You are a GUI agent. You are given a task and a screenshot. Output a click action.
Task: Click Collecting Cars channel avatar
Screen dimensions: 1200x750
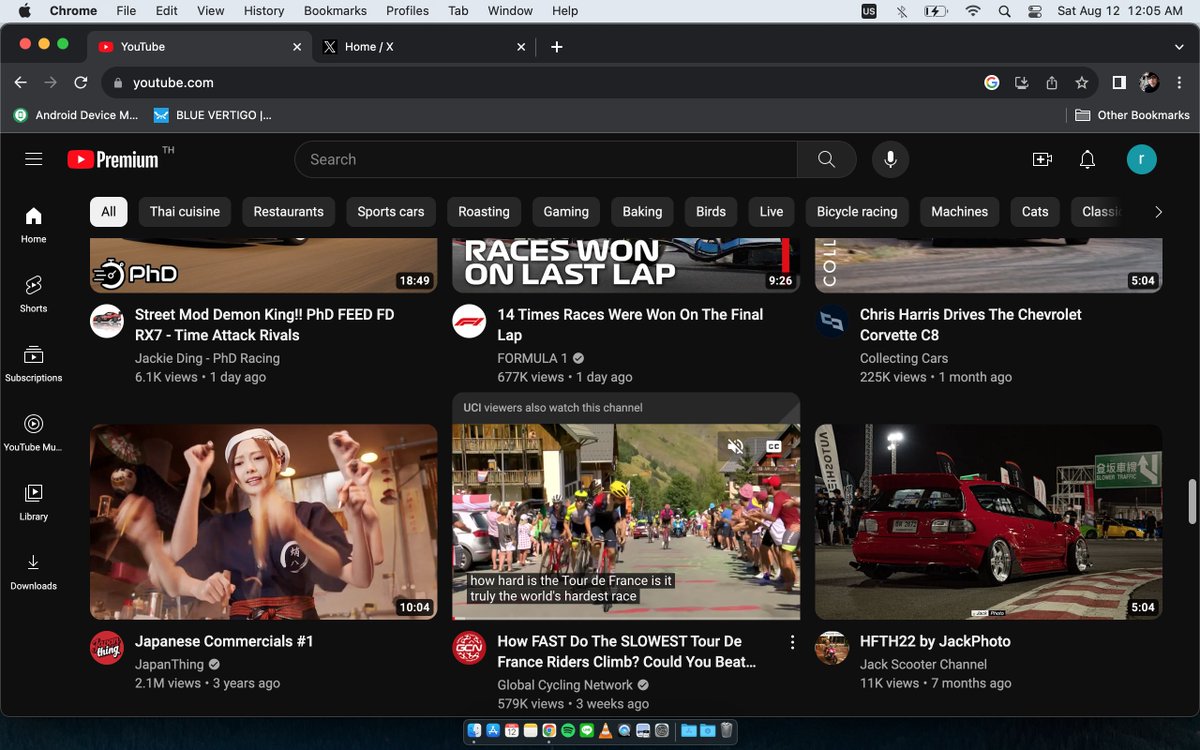point(832,321)
